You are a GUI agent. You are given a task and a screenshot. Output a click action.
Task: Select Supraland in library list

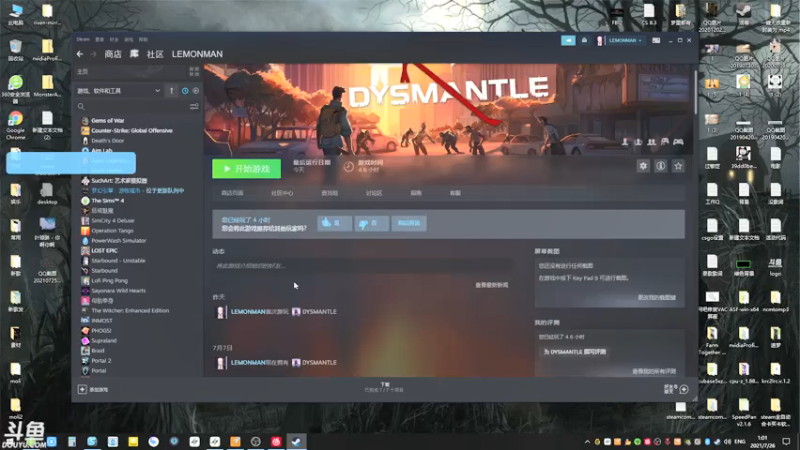click(x=104, y=340)
